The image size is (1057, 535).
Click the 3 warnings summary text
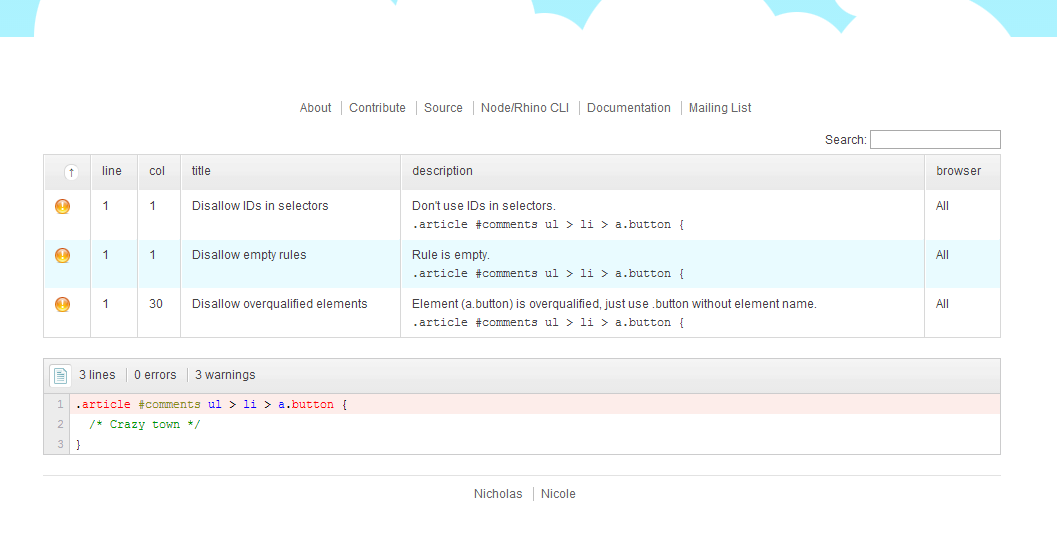(225, 375)
